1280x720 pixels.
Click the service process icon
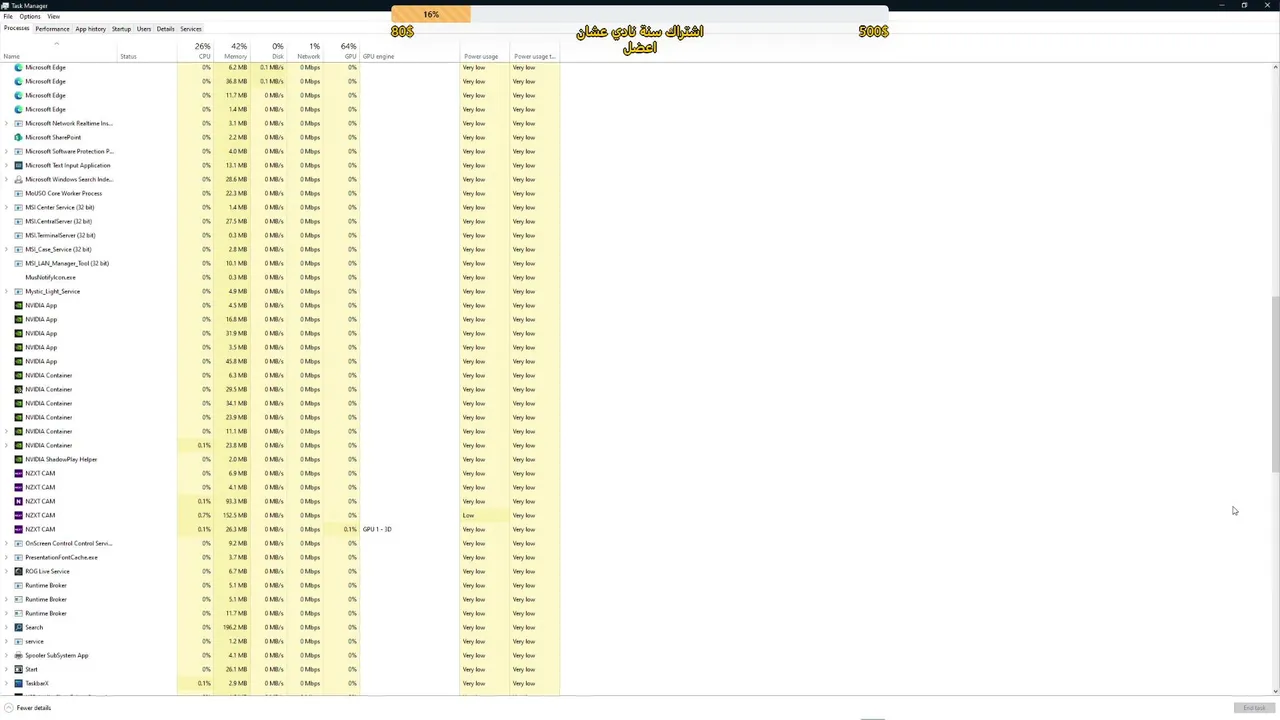tap(18, 641)
